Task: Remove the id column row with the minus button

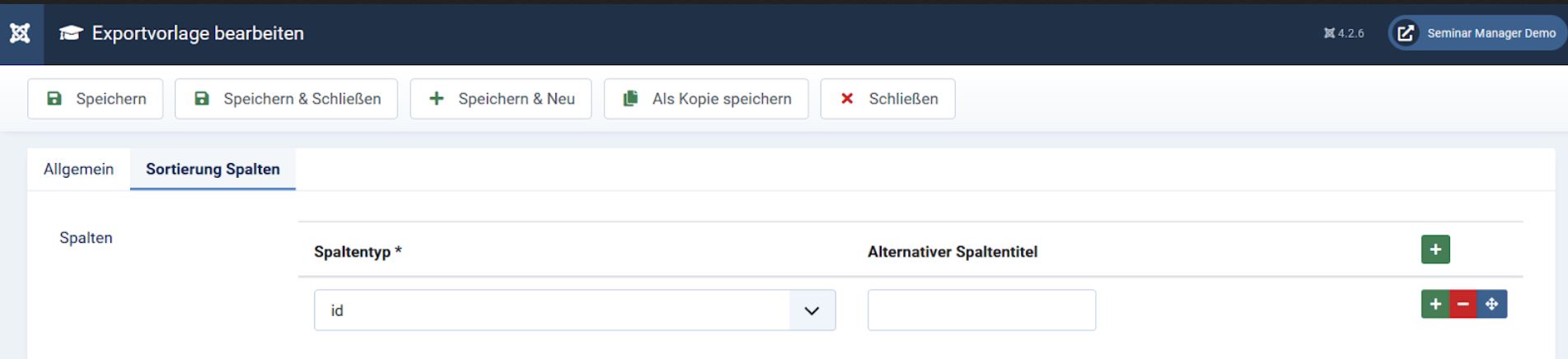Action: (1463, 304)
